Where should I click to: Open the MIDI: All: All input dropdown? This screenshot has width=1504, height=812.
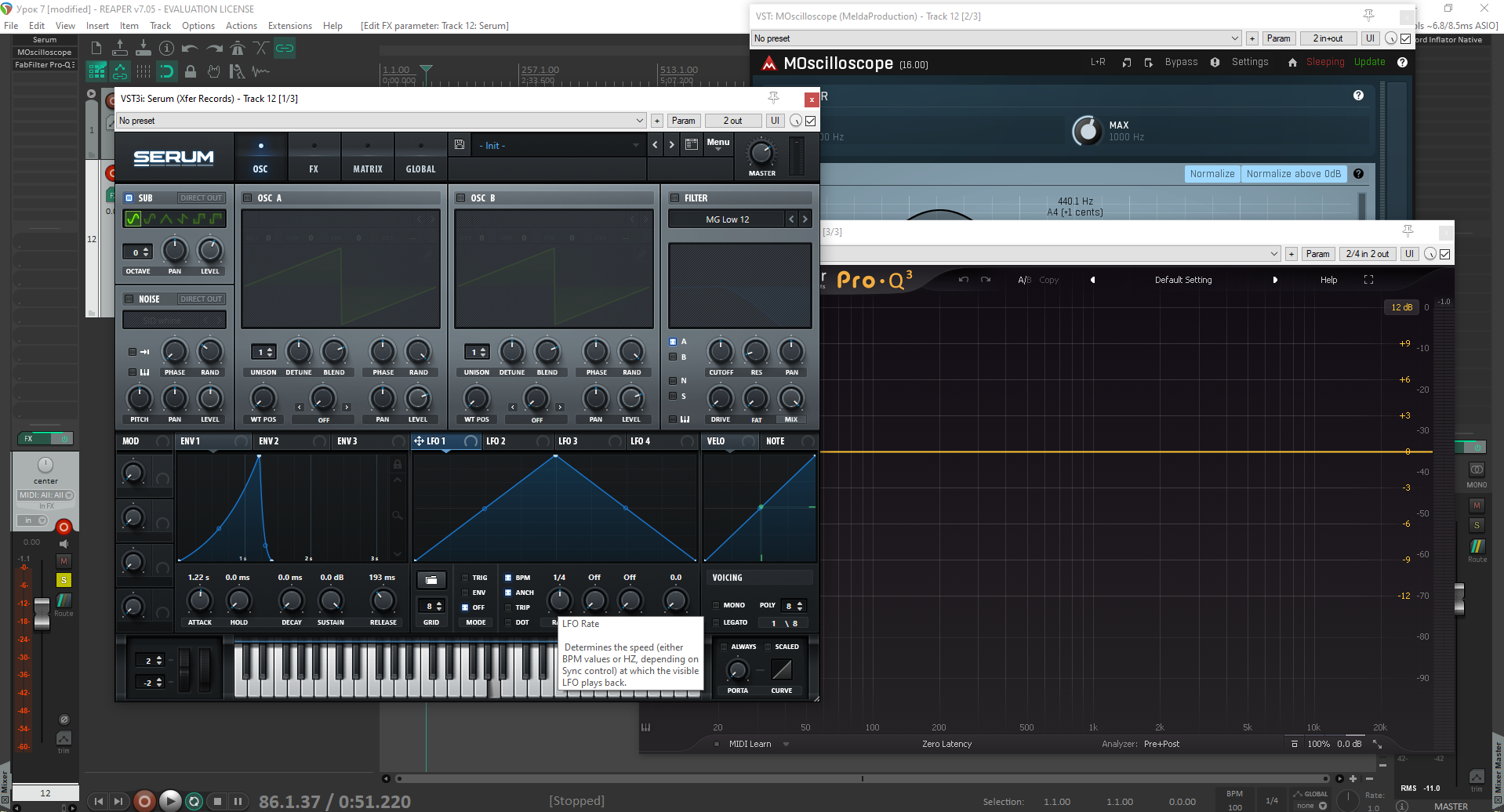coord(45,495)
